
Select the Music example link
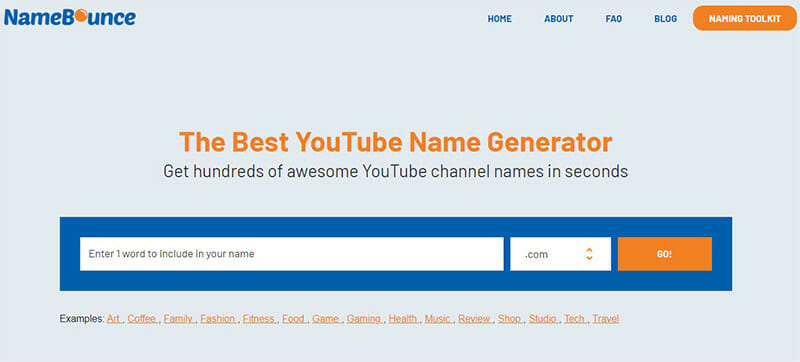point(438,319)
